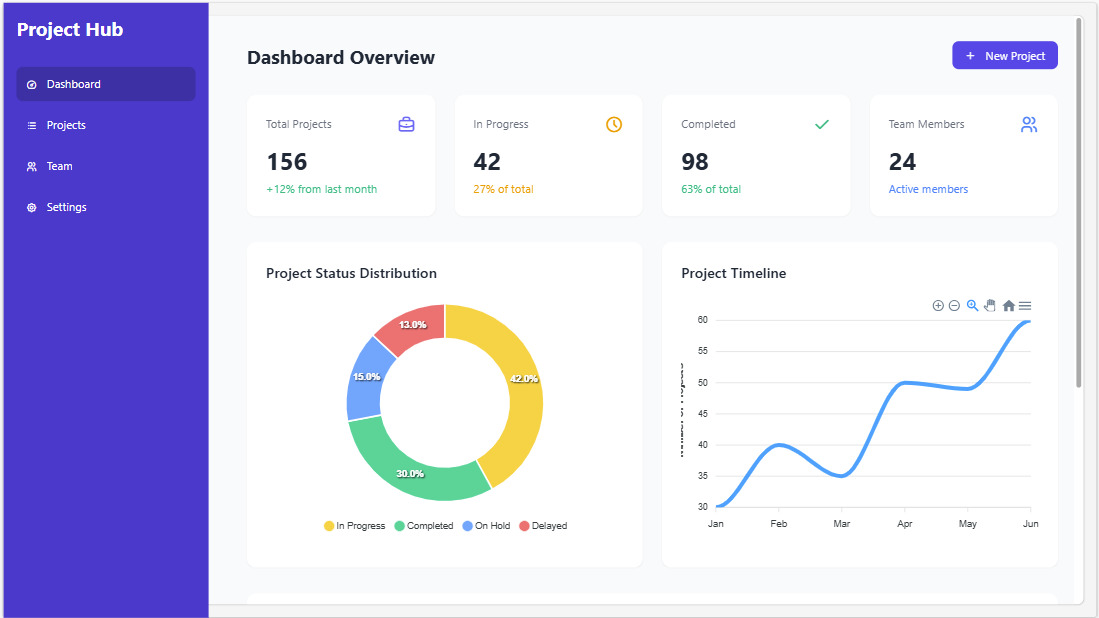The image size is (1099, 618).
Task: Click the zoom in icon on Project Timeline chart
Action: tap(938, 306)
